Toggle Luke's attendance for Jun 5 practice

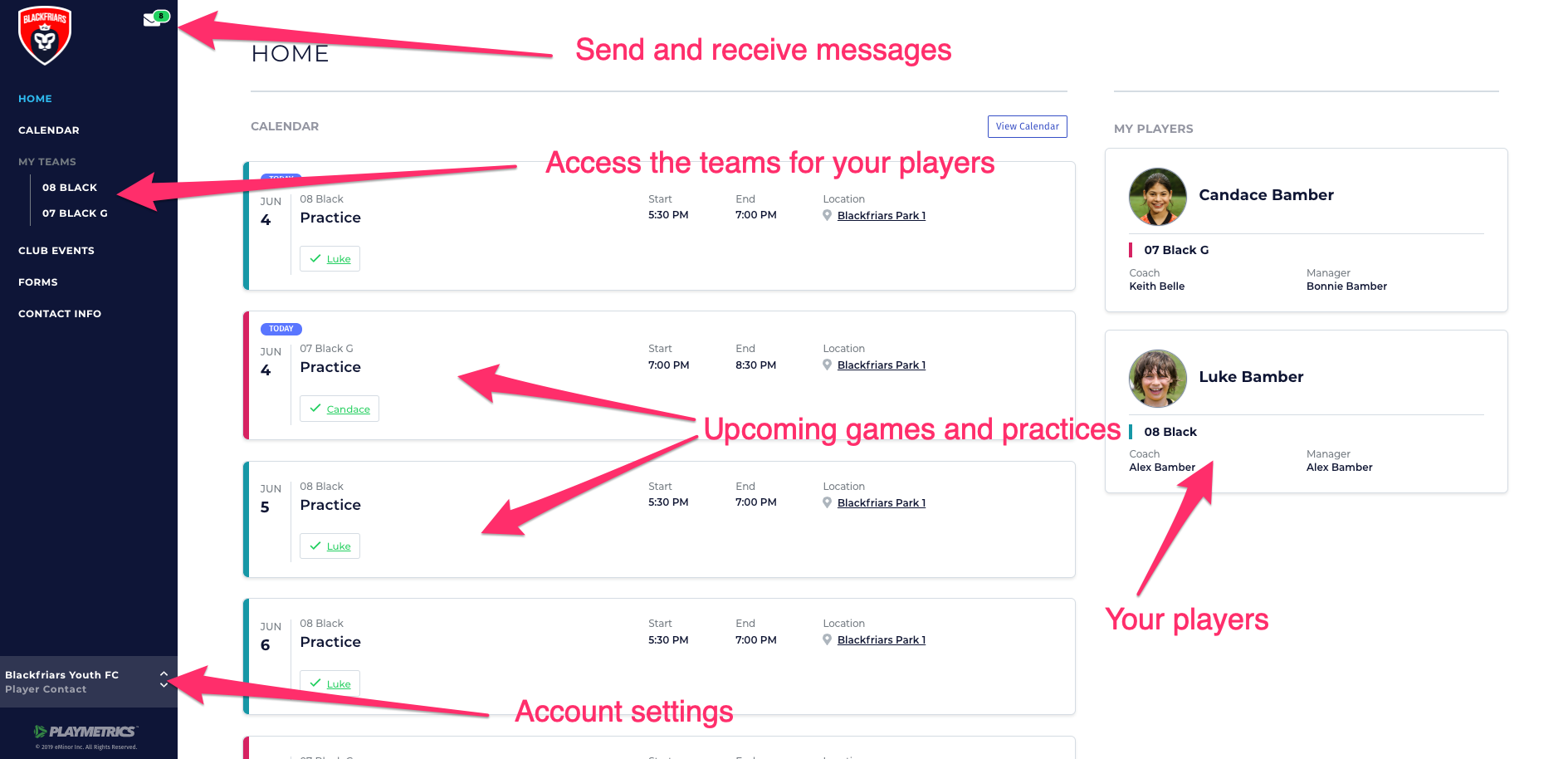click(330, 546)
